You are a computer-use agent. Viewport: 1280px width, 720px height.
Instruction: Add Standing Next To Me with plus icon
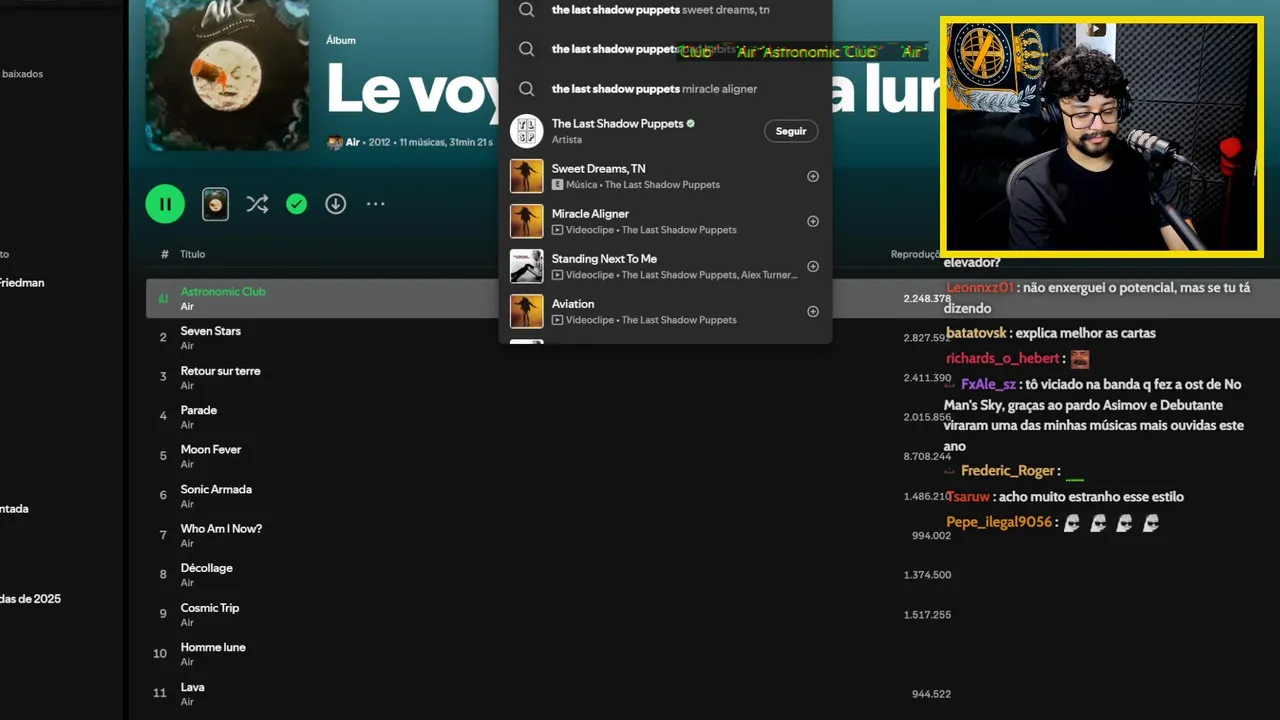click(x=813, y=266)
